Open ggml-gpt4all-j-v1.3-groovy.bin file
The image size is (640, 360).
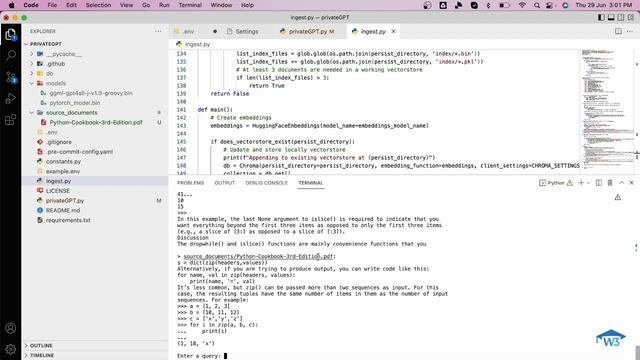pyautogui.click(x=91, y=93)
